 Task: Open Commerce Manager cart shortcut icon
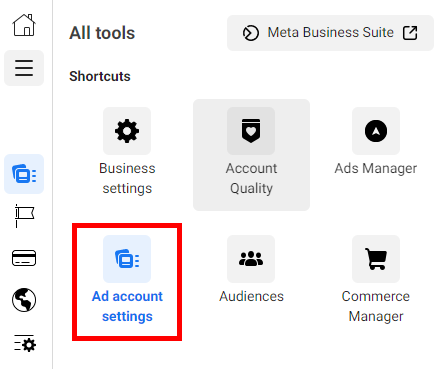click(x=376, y=259)
